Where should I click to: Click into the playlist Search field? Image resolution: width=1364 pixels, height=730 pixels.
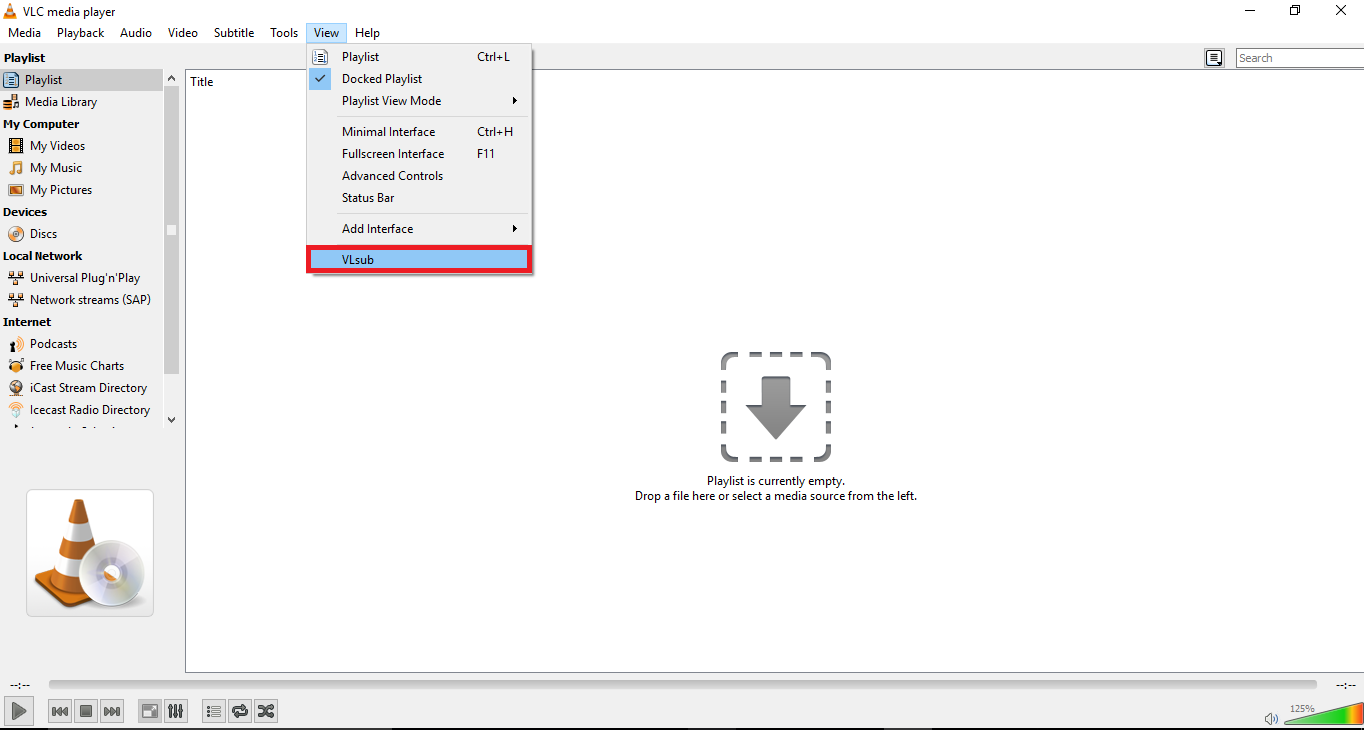pos(1300,58)
